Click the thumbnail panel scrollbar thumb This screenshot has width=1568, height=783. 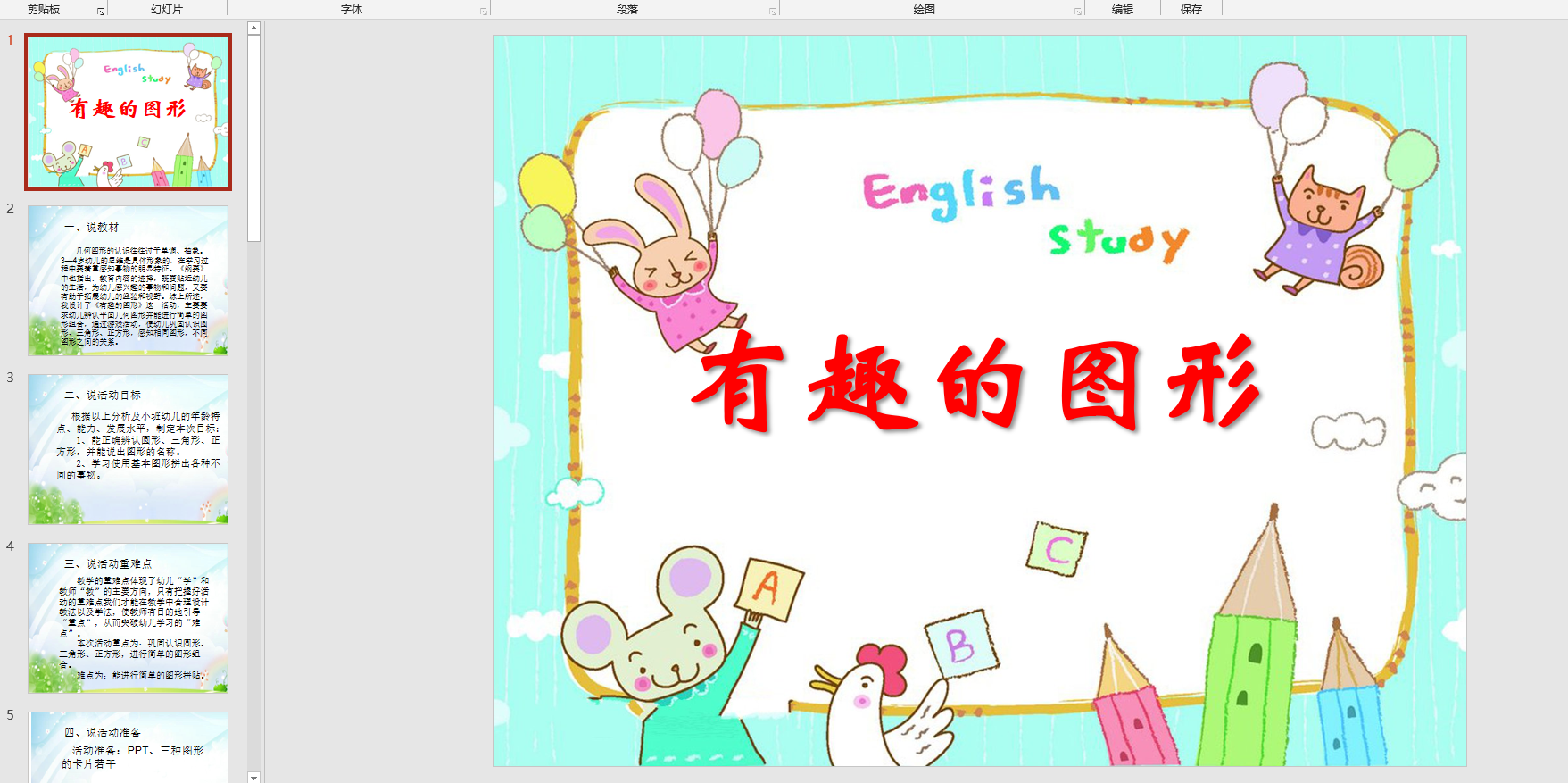click(253, 138)
